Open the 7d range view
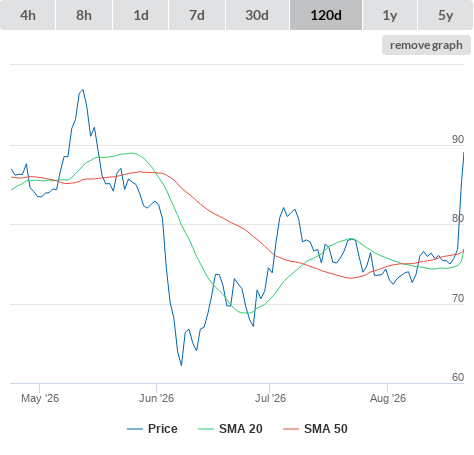 tap(197, 15)
